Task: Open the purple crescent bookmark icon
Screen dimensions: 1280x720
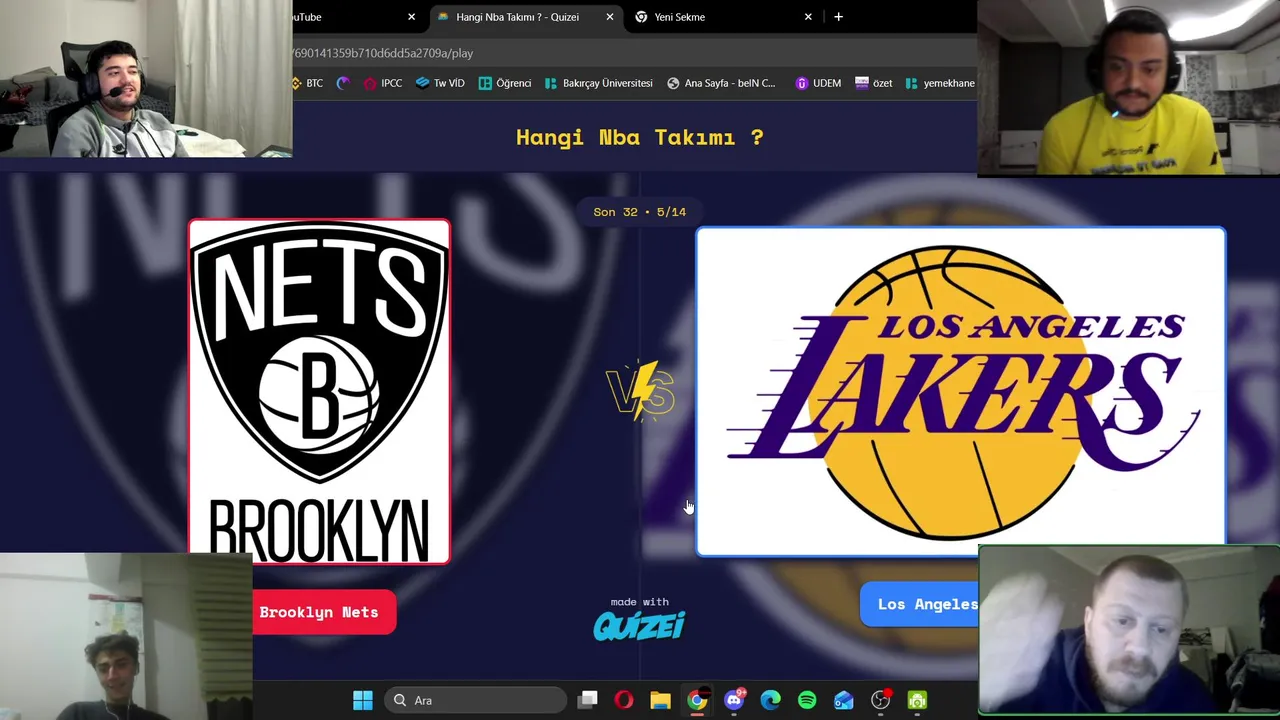Action: pos(344,83)
